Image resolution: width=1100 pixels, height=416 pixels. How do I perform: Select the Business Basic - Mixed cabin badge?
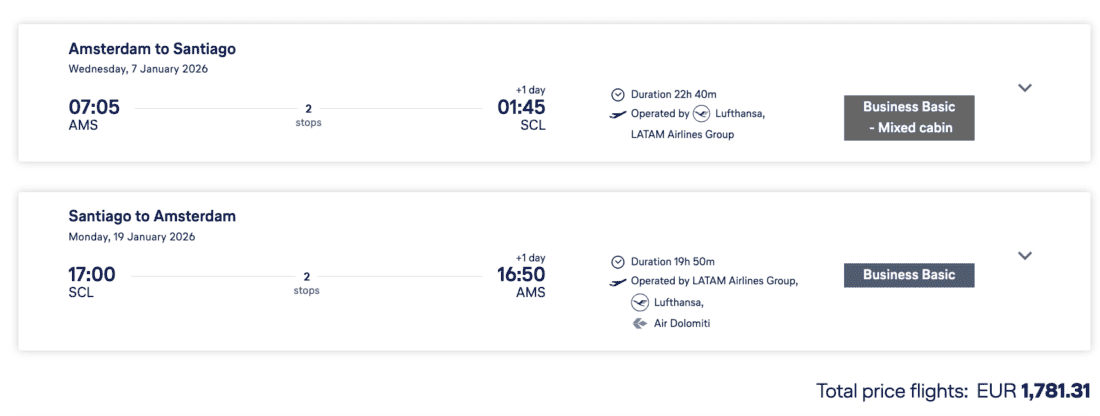(x=909, y=117)
